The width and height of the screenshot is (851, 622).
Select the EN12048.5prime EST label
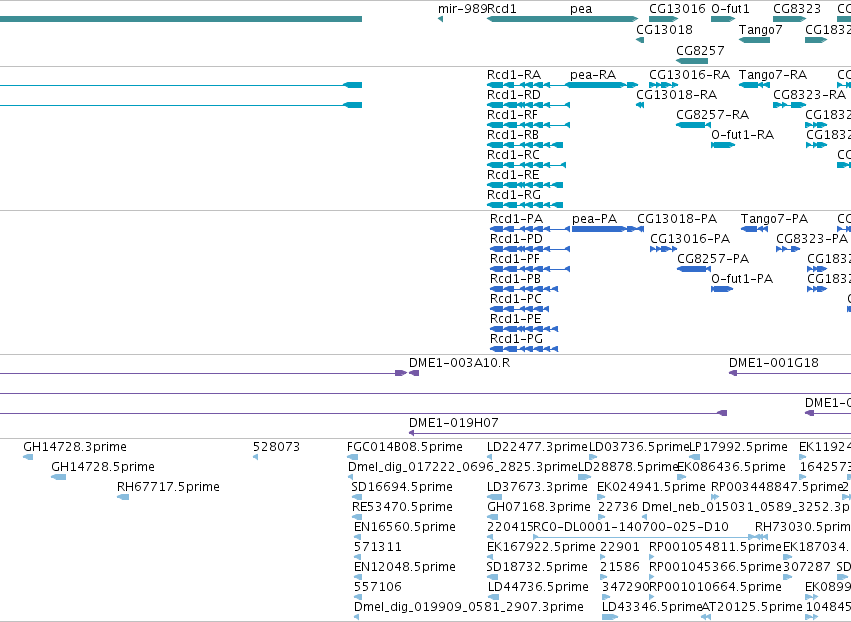405,567
